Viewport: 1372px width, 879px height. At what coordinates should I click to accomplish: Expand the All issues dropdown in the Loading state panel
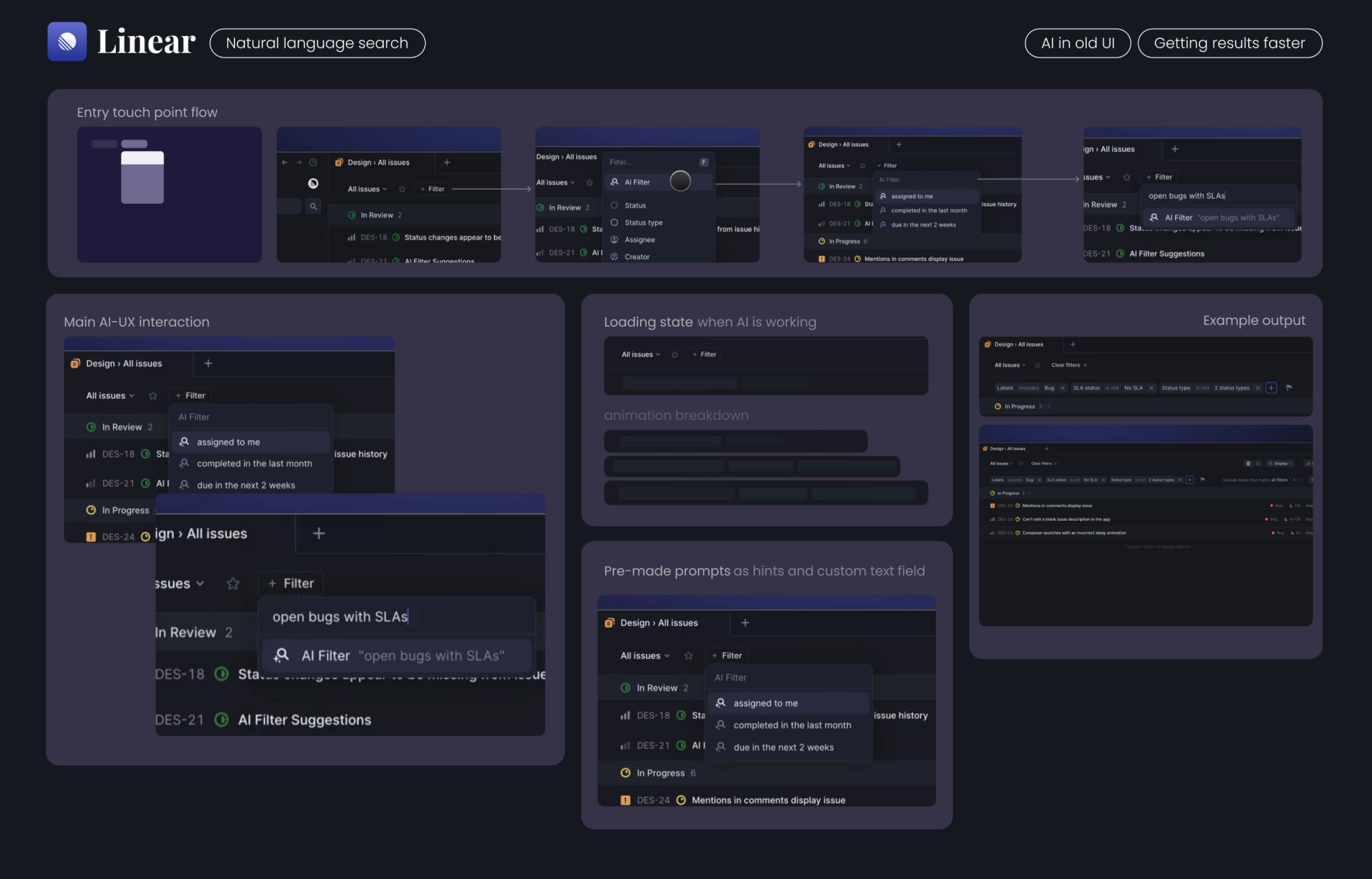(641, 354)
